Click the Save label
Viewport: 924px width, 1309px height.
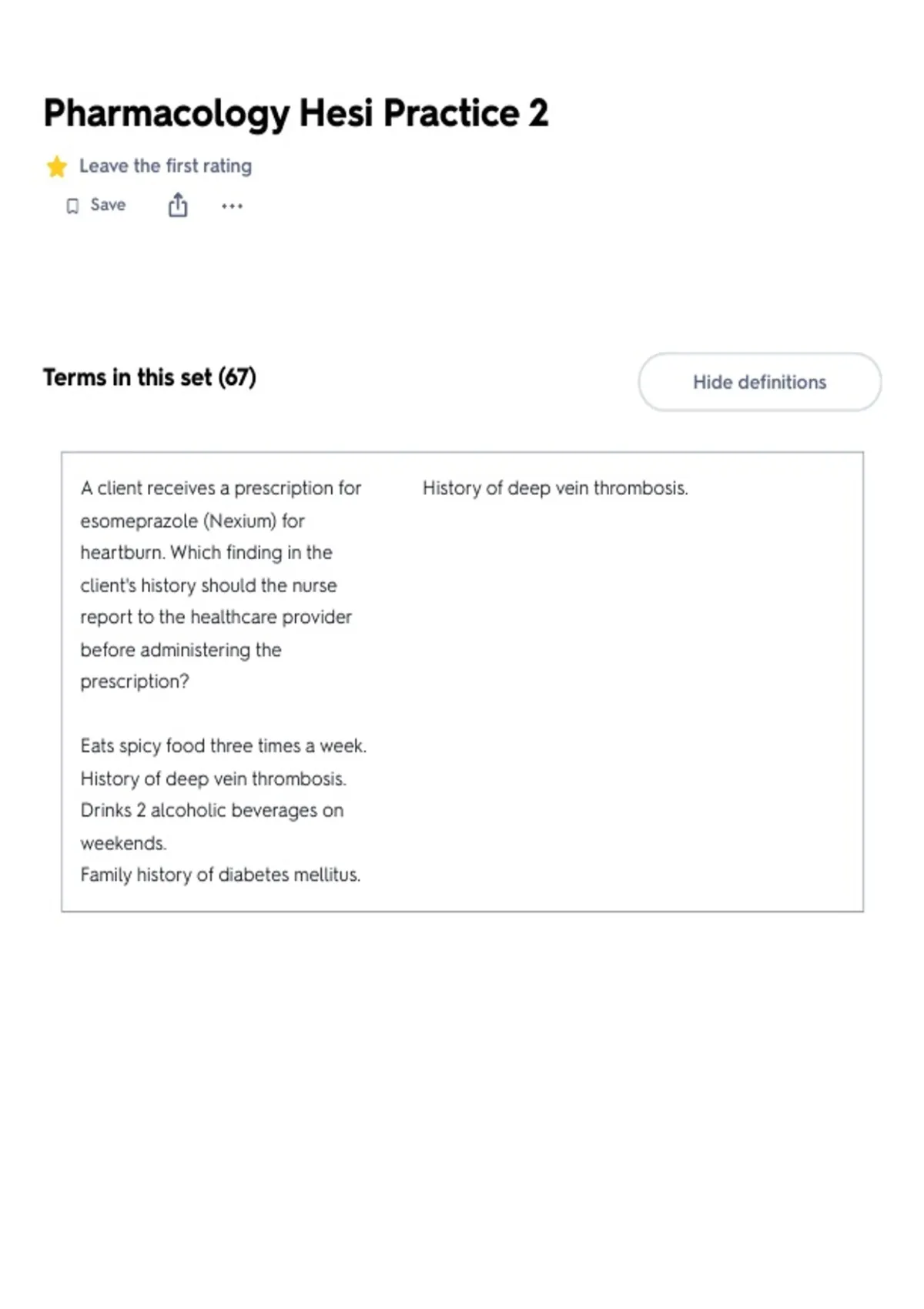click(x=108, y=205)
